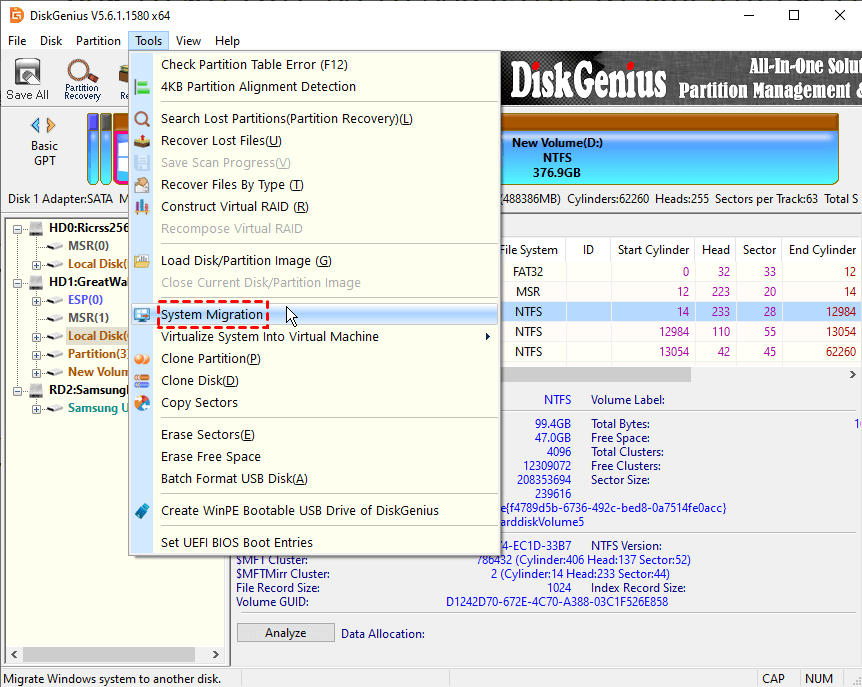Collapse the HD1:GreatWall disk tree node
Screen dimensions: 862x687
click(18, 283)
